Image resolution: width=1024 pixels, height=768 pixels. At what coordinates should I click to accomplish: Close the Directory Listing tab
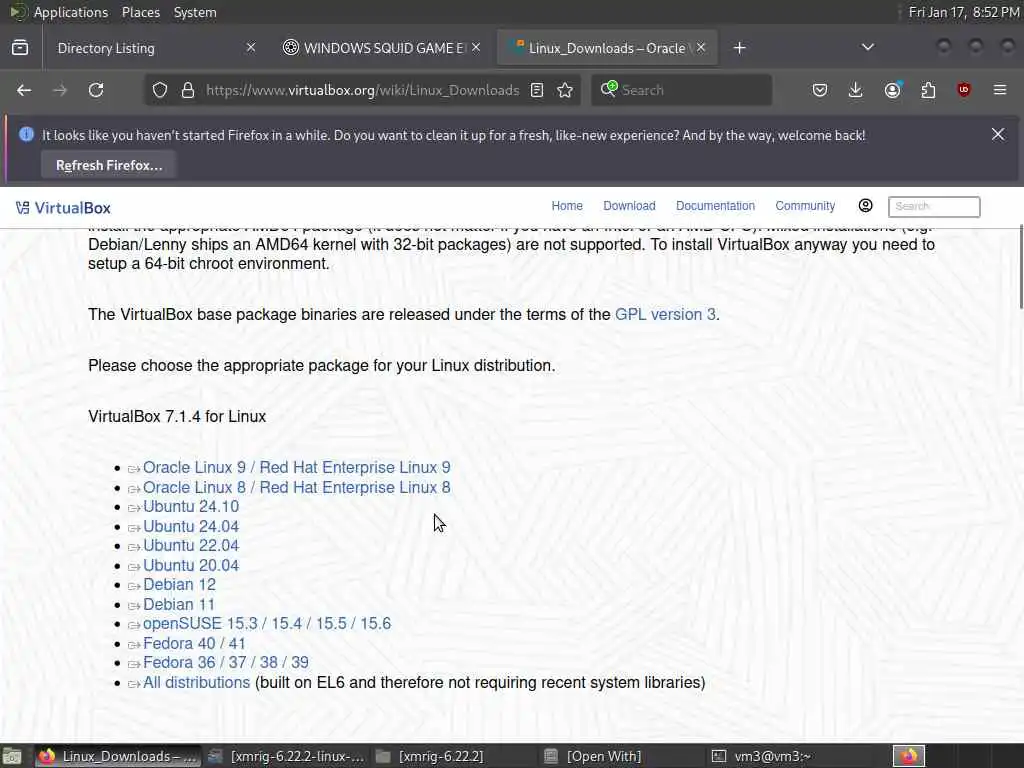coord(251,48)
